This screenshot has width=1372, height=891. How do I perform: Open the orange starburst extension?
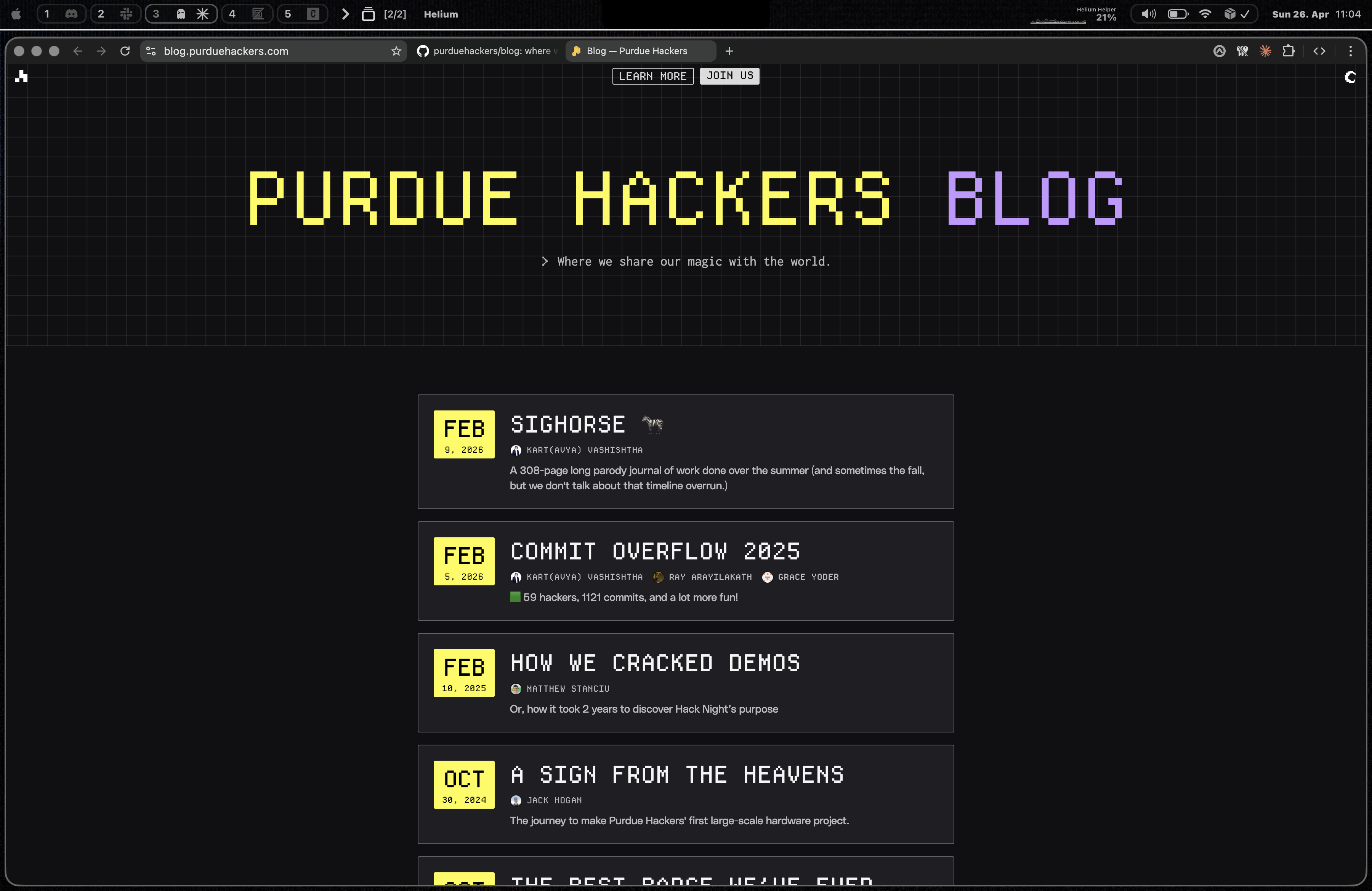1265,51
